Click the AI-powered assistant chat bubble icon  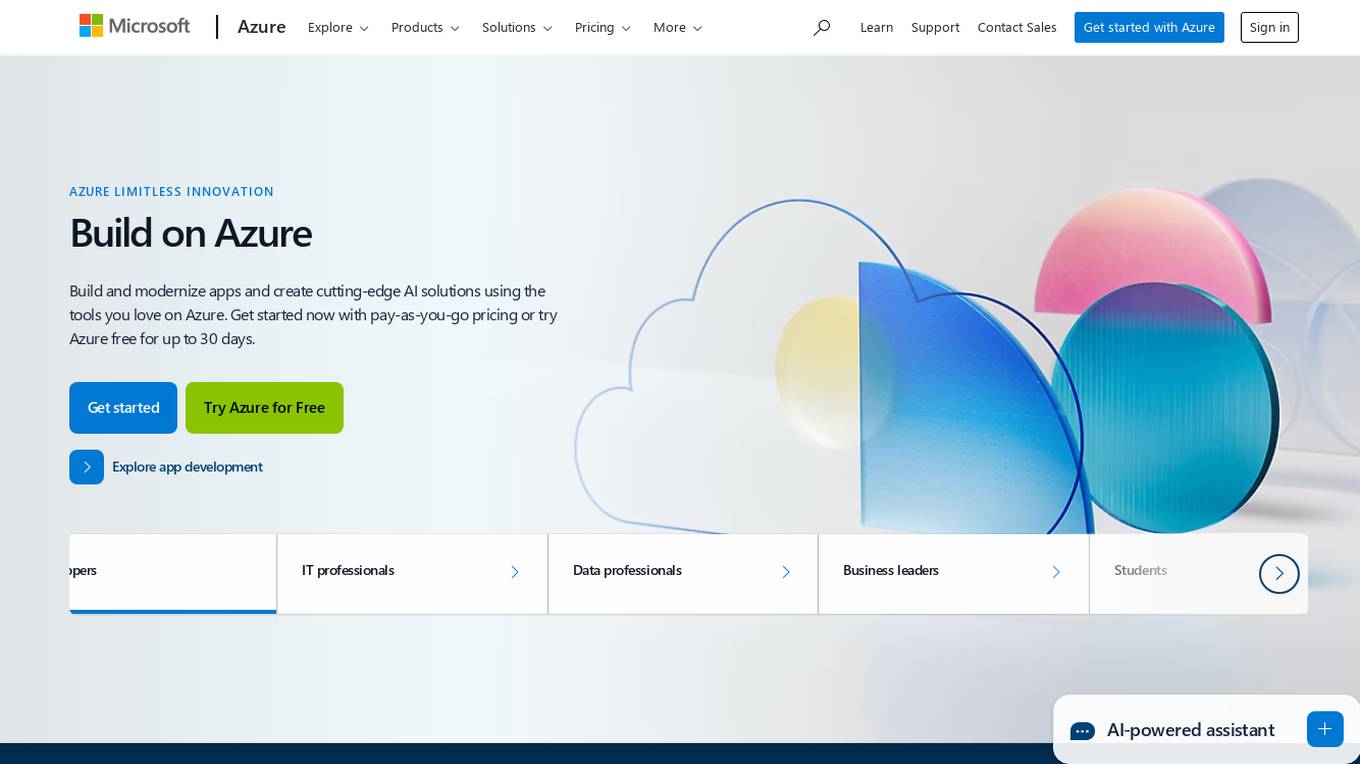coord(1082,731)
